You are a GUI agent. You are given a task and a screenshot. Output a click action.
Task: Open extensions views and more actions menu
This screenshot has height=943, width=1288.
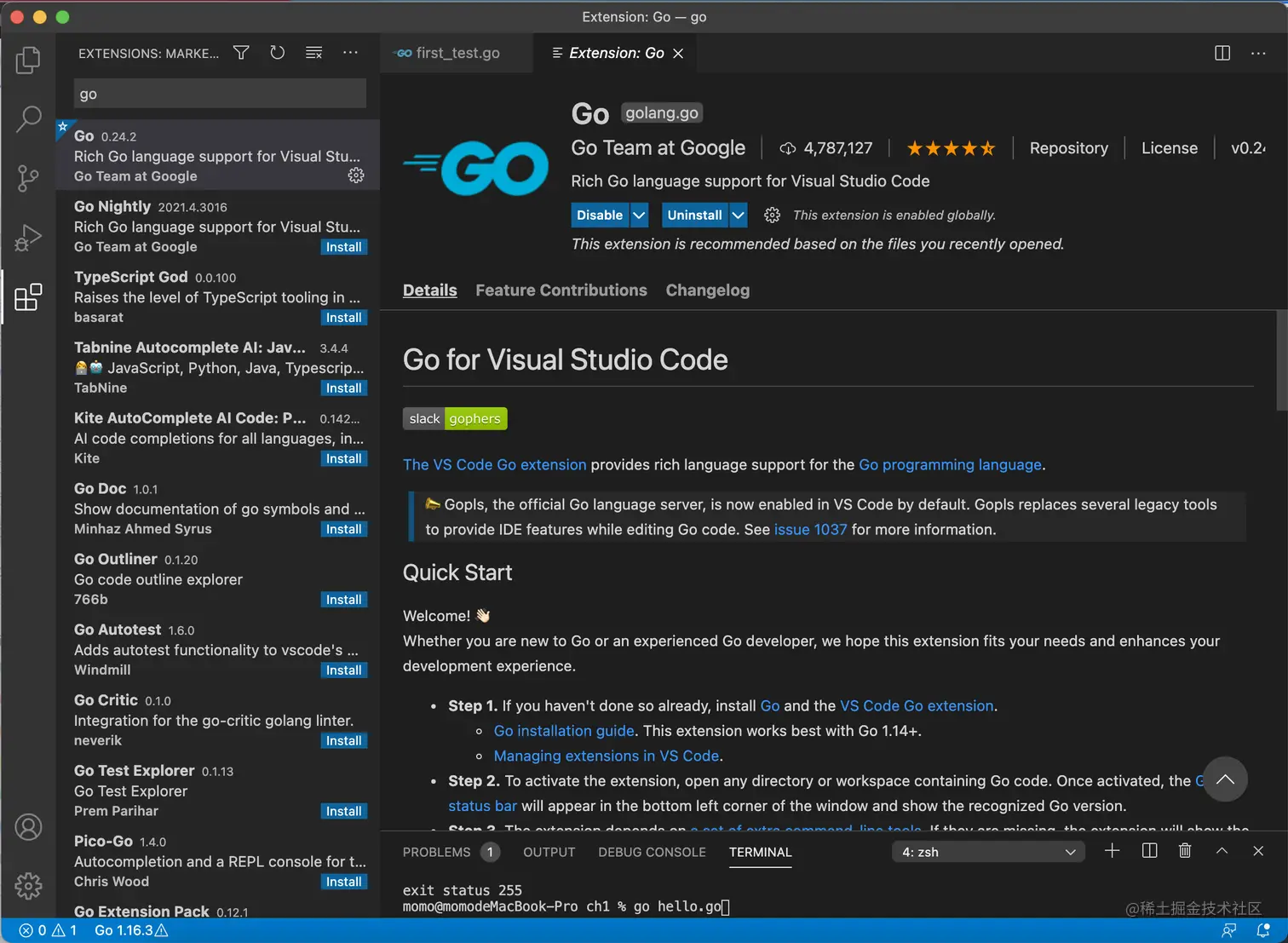click(350, 53)
